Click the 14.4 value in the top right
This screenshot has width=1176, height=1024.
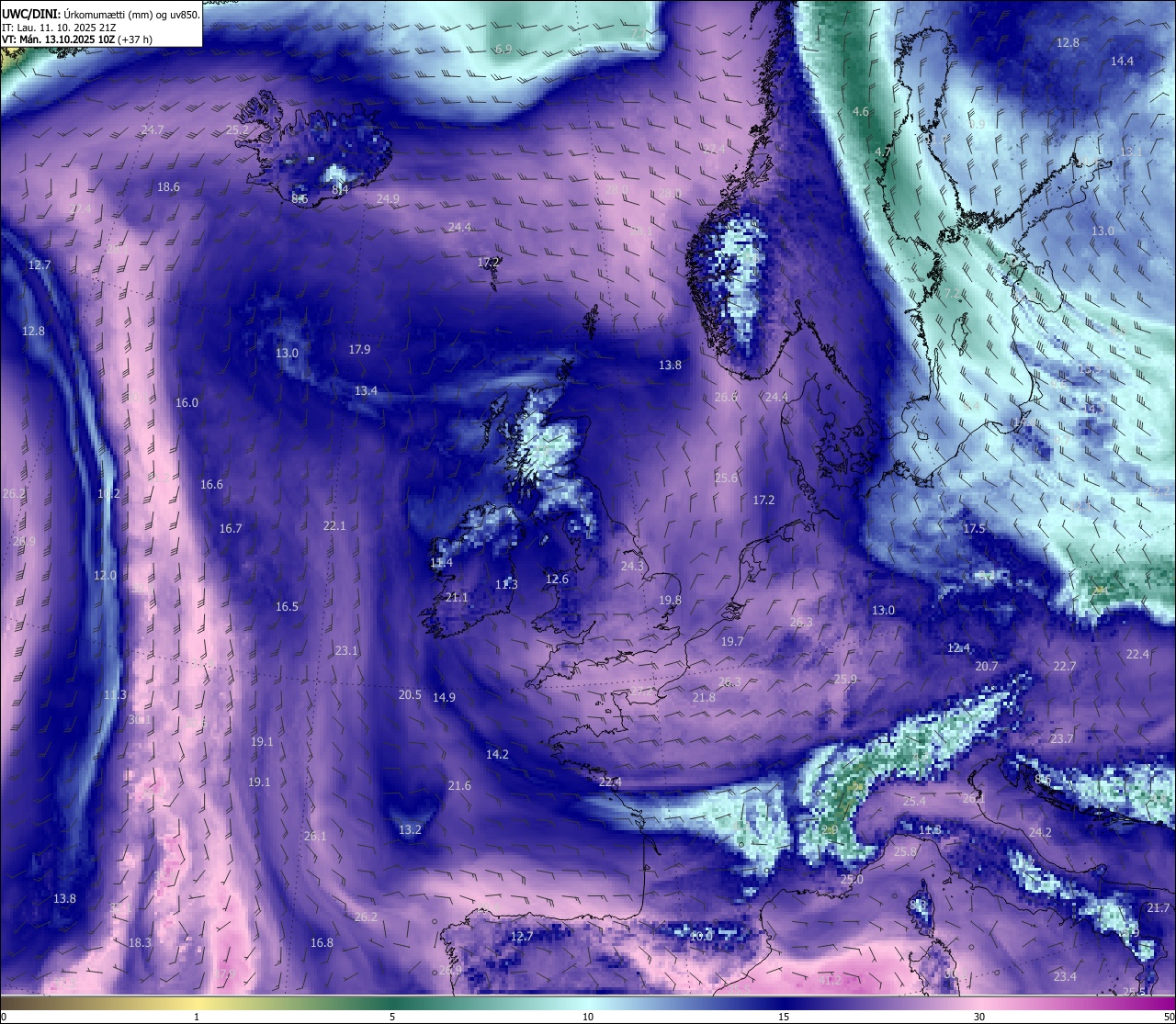(x=1122, y=61)
